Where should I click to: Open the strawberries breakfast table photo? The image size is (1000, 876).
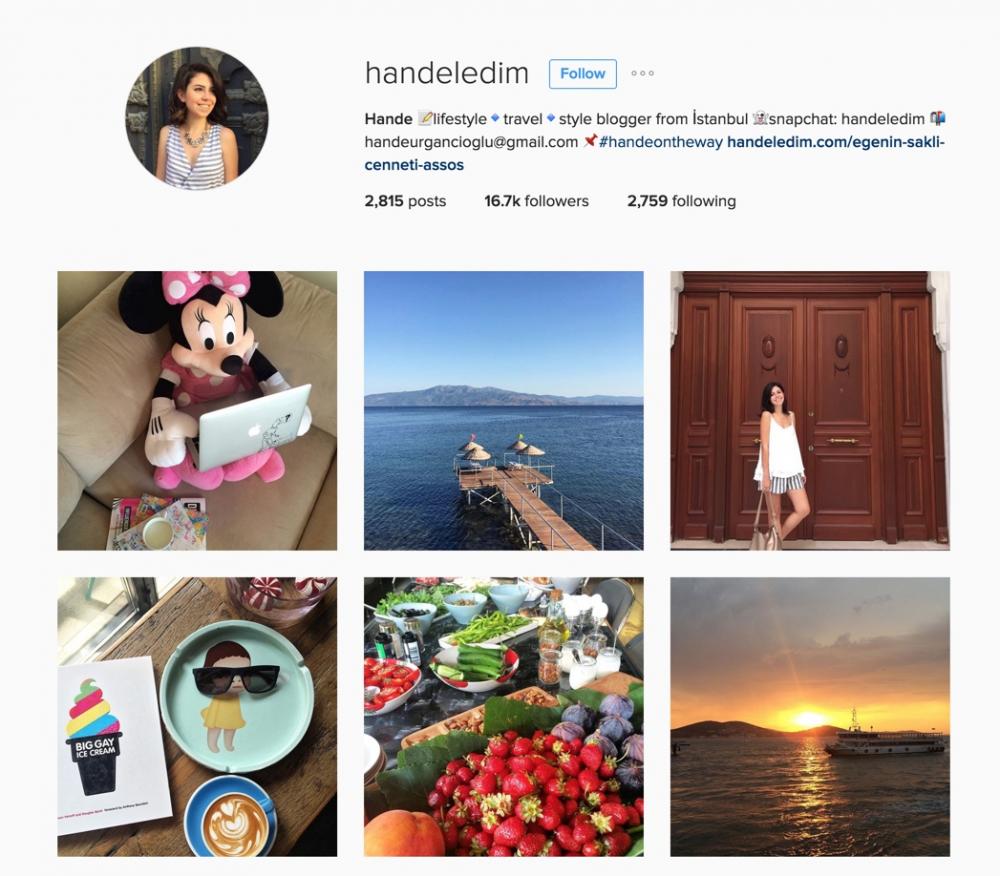(x=503, y=717)
